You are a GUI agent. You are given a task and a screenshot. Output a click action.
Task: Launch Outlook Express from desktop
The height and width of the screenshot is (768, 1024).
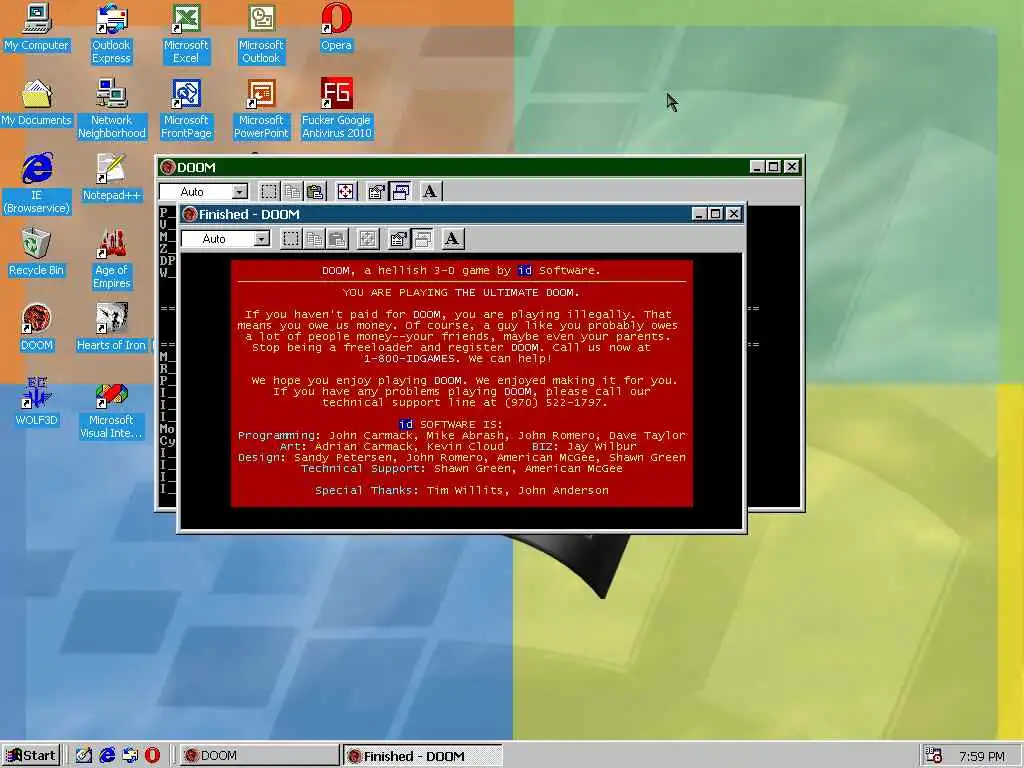coord(112,34)
